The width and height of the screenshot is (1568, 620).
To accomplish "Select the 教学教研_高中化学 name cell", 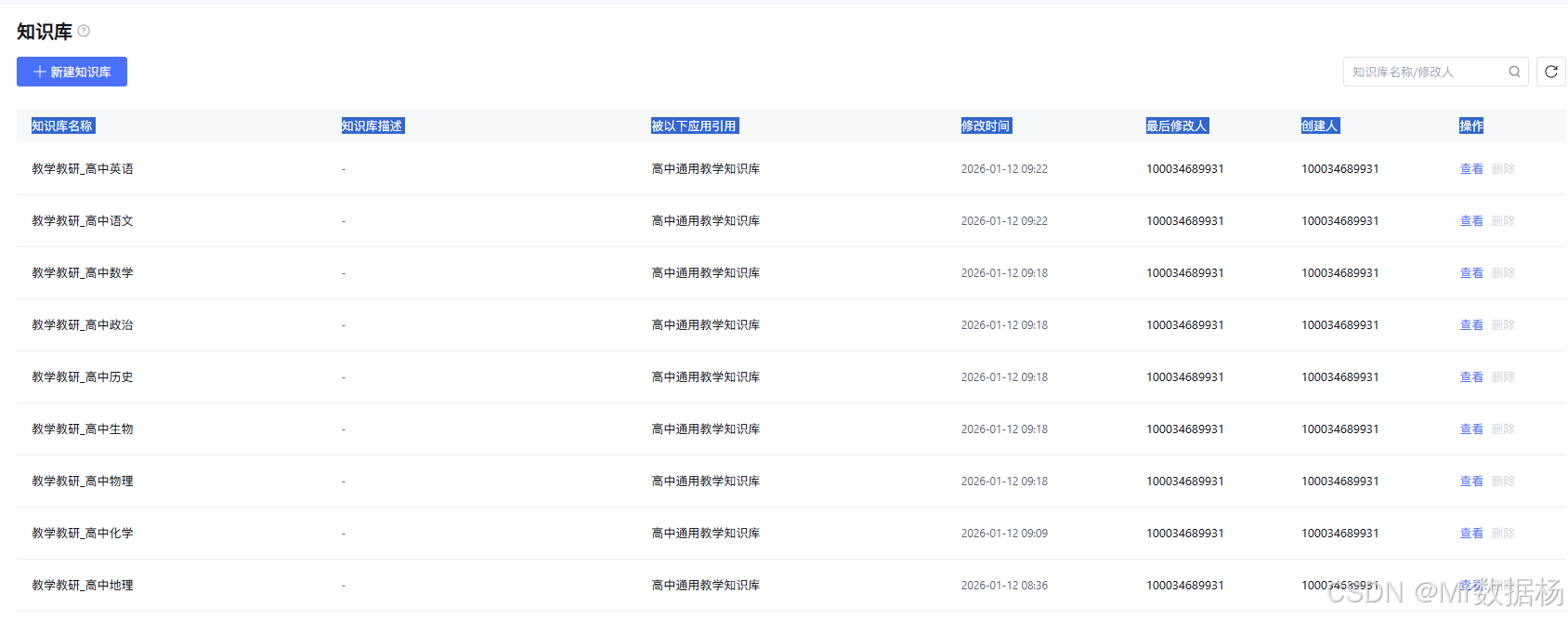I will (x=83, y=534).
